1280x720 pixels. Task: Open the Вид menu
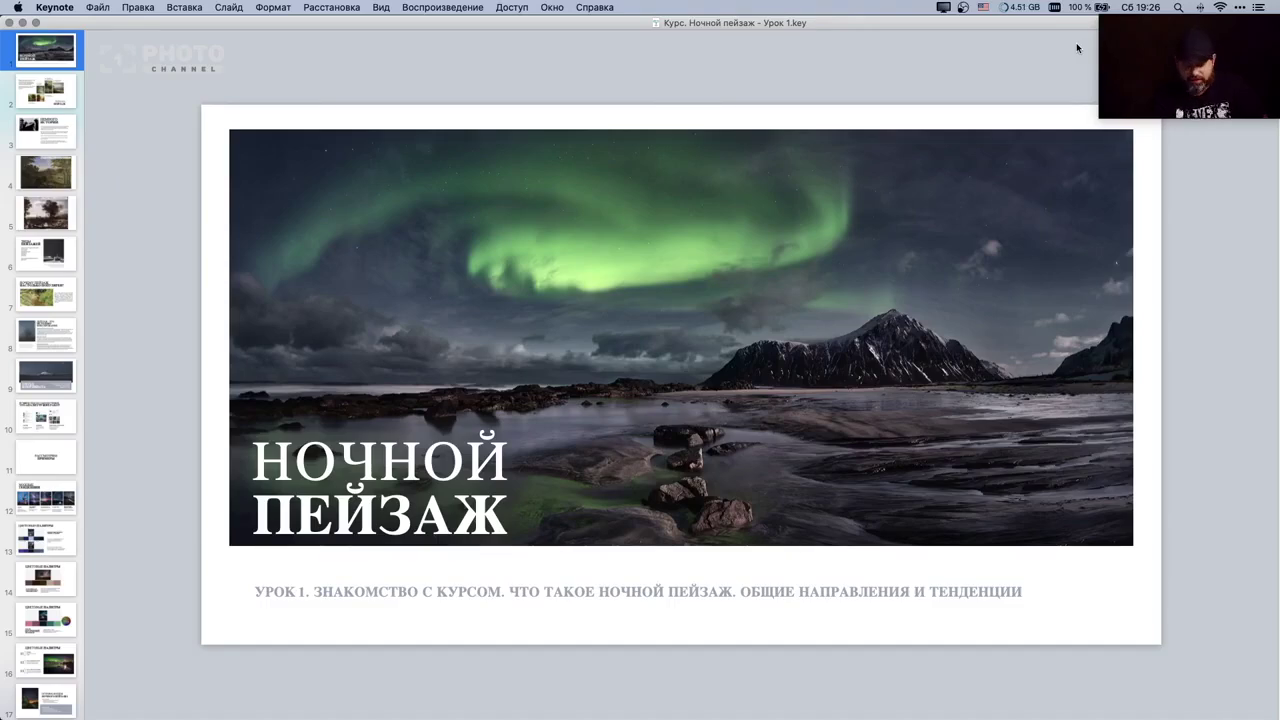pos(380,7)
